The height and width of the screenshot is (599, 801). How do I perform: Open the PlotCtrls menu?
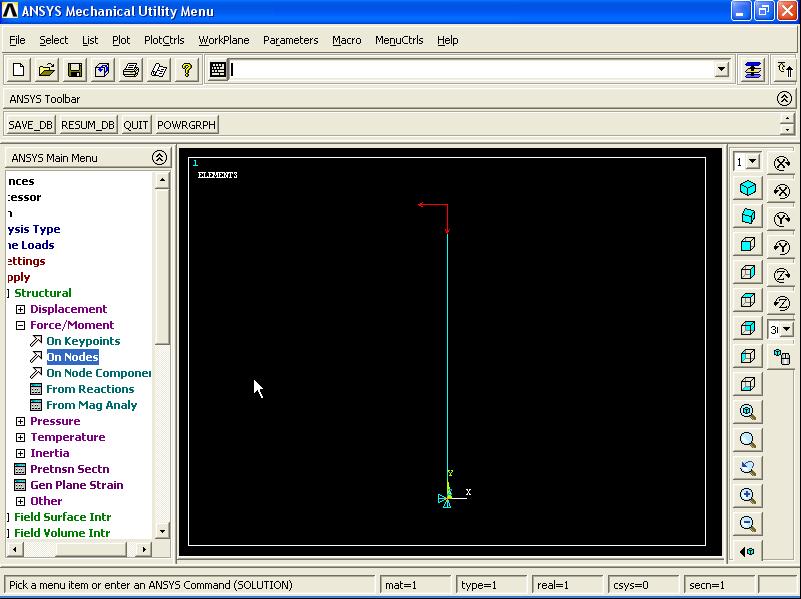click(x=164, y=40)
